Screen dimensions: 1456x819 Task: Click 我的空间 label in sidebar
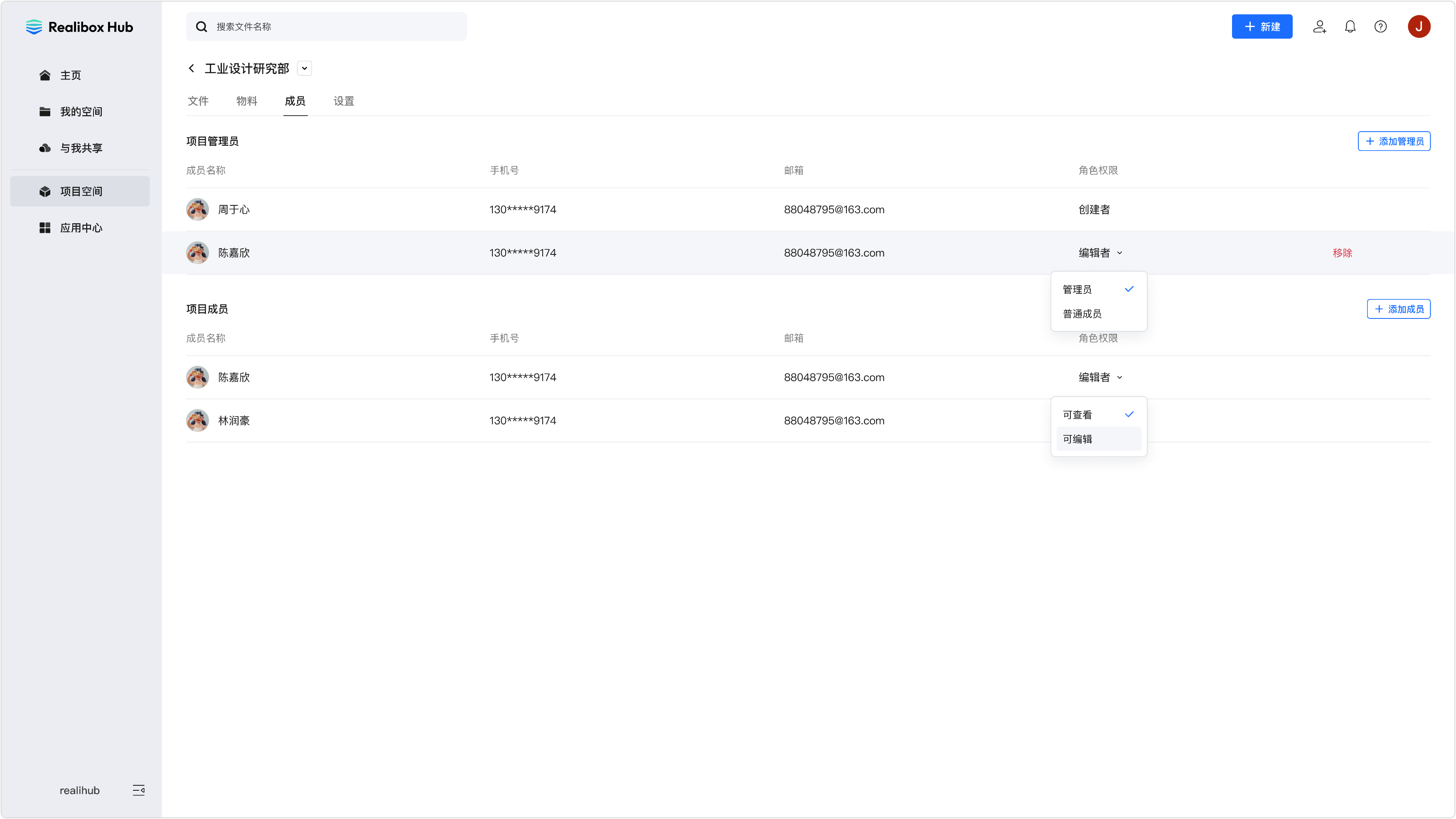coord(81,111)
